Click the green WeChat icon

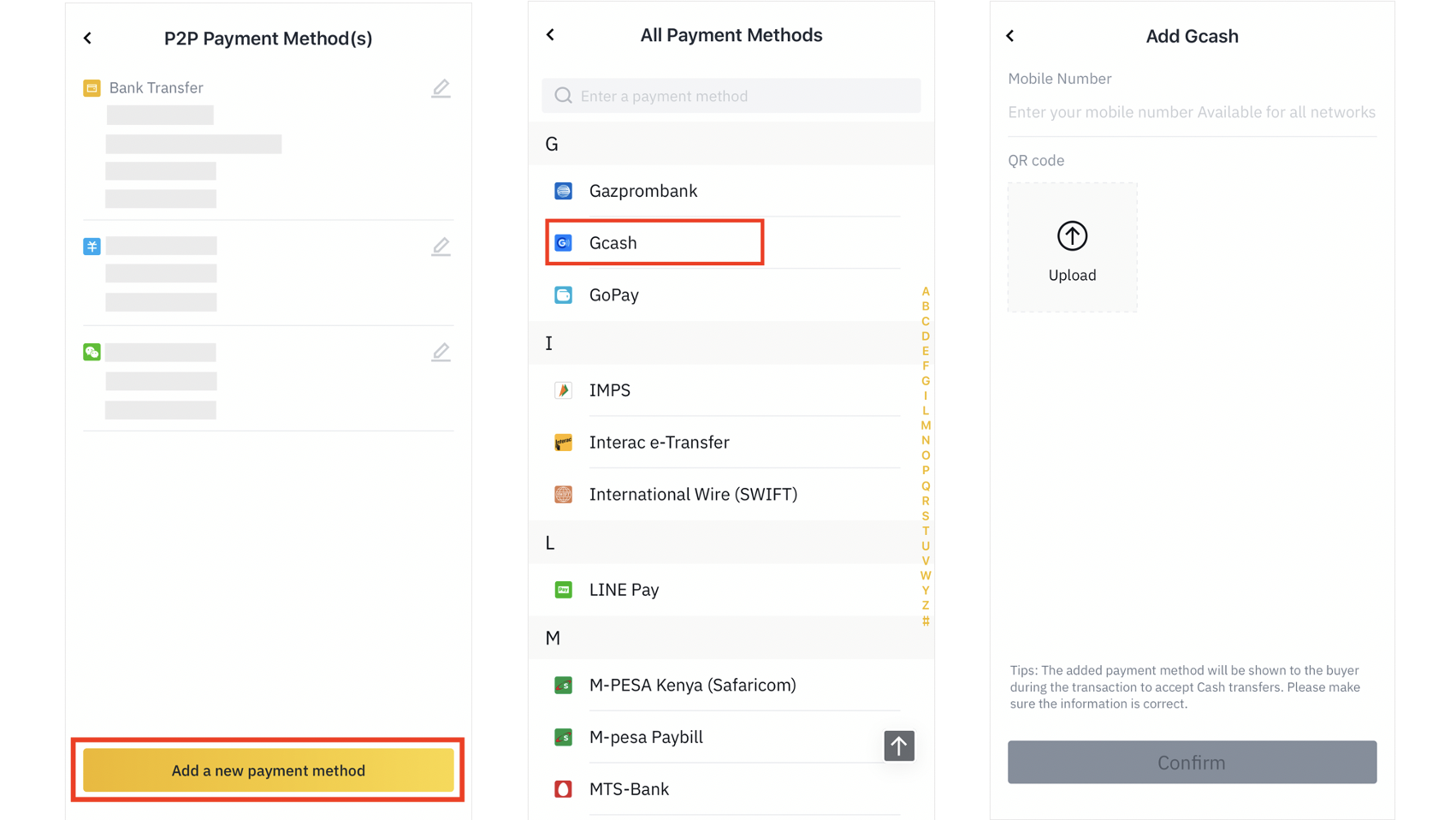coord(92,352)
